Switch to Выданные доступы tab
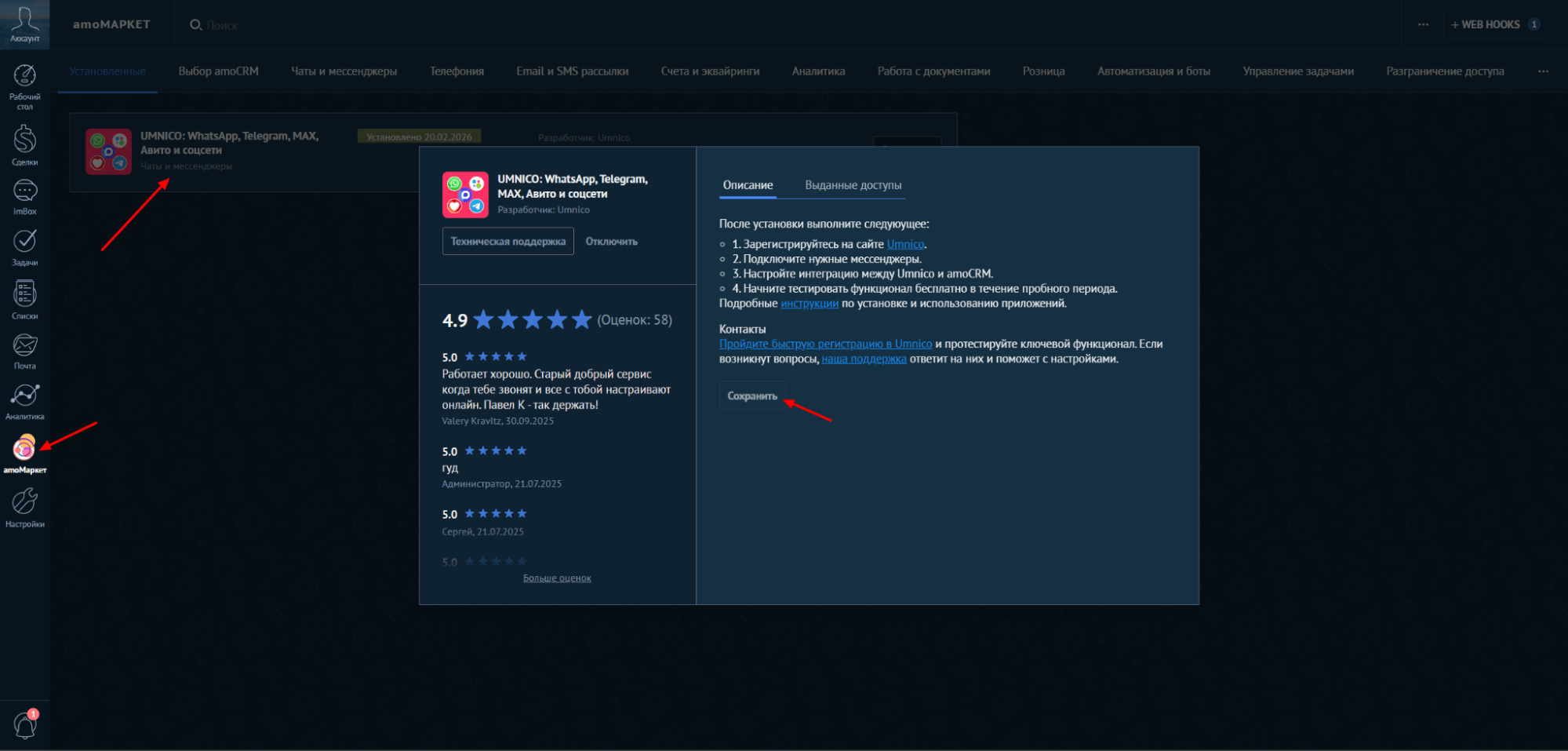1568x751 pixels. 853,185
